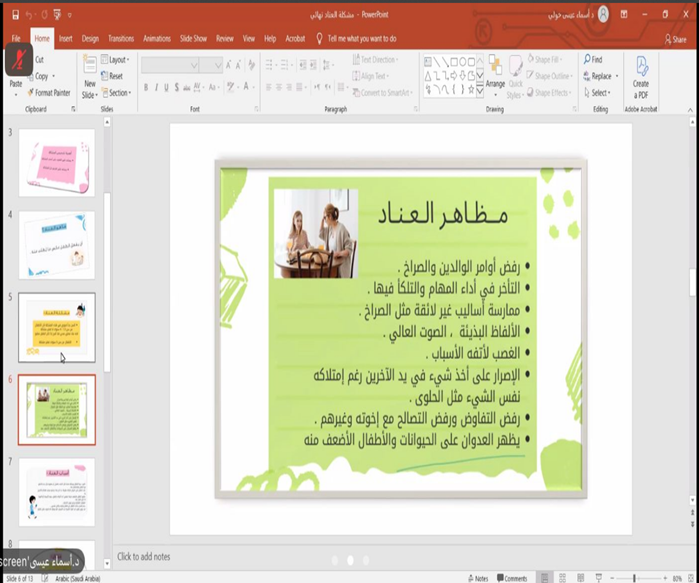Viewport: 699px width, 583px height.
Task: Expand the Layout dropdown
Action: click(x=117, y=60)
